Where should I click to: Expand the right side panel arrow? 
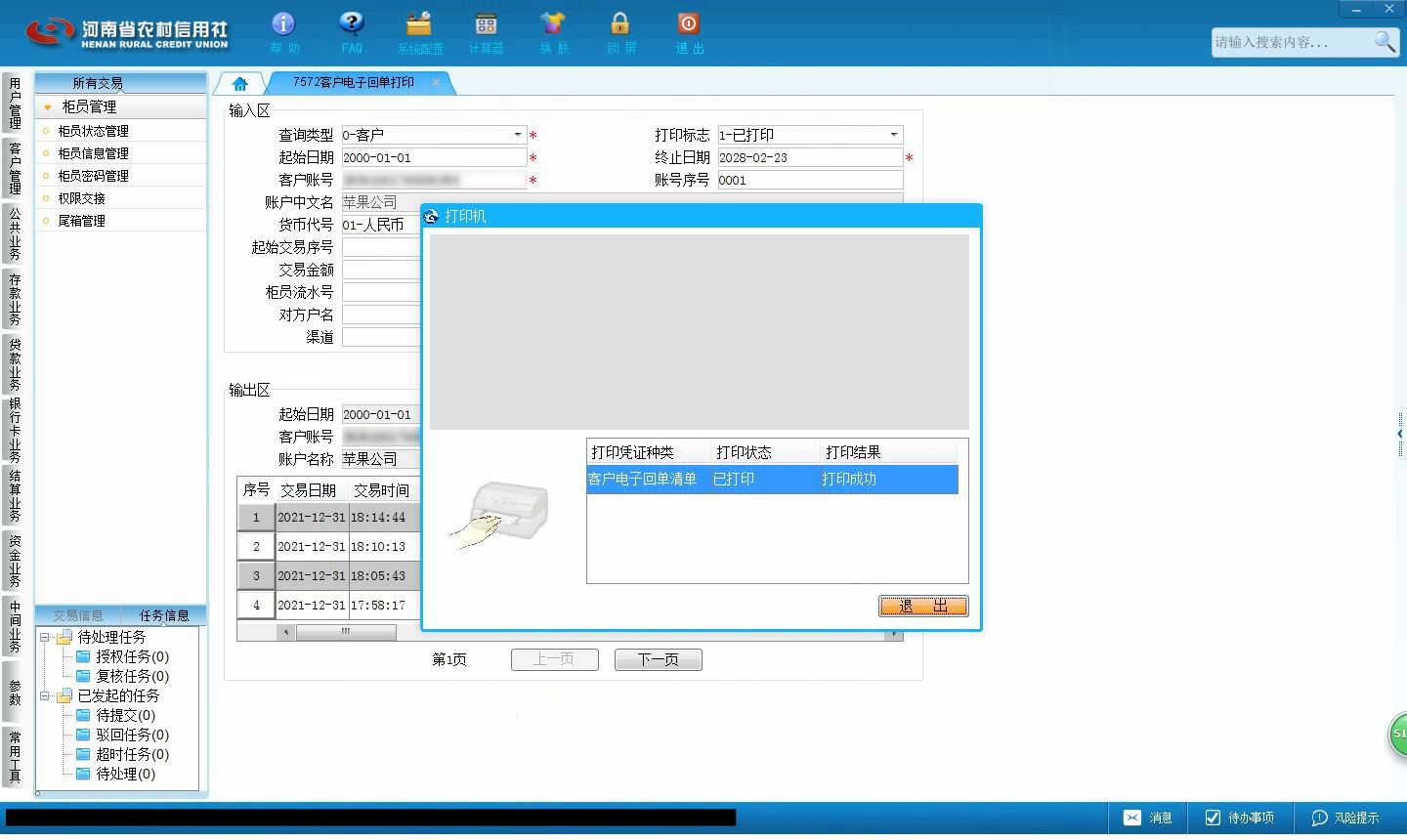pyautogui.click(x=1400, y=434)
